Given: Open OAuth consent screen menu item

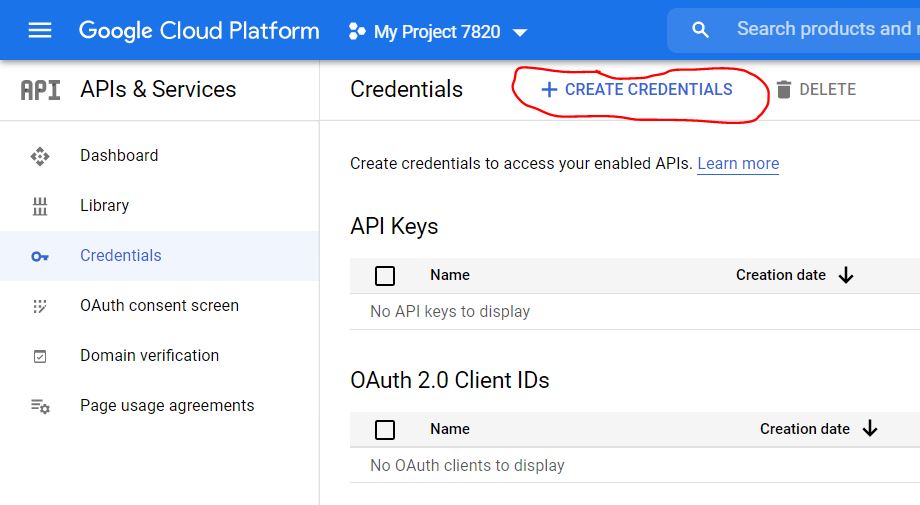Looking at the screenshot, I should 159,306.
